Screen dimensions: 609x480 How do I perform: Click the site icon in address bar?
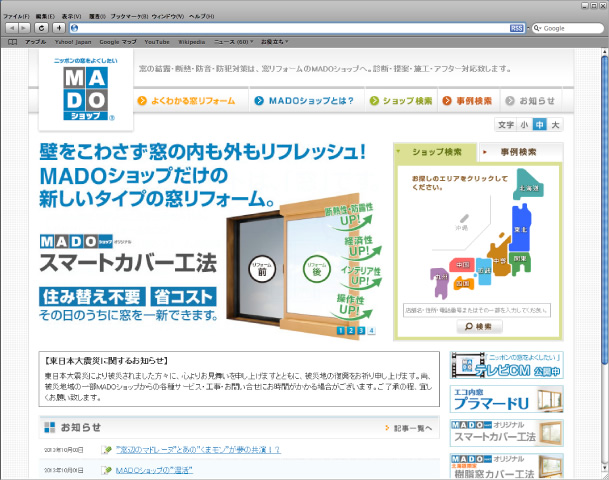pyautogui.click(x=75, y=28)
